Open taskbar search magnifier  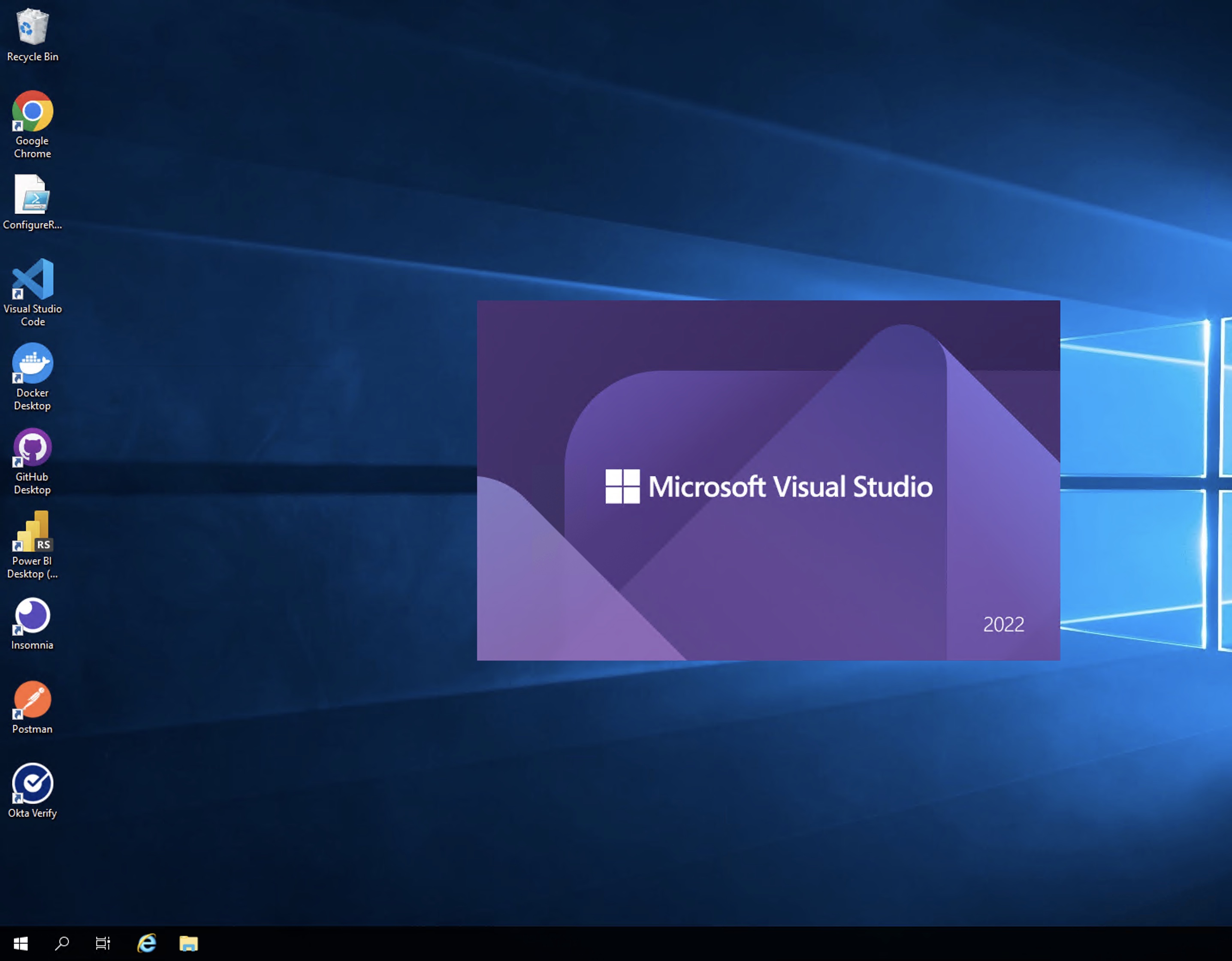click(62, 943)
